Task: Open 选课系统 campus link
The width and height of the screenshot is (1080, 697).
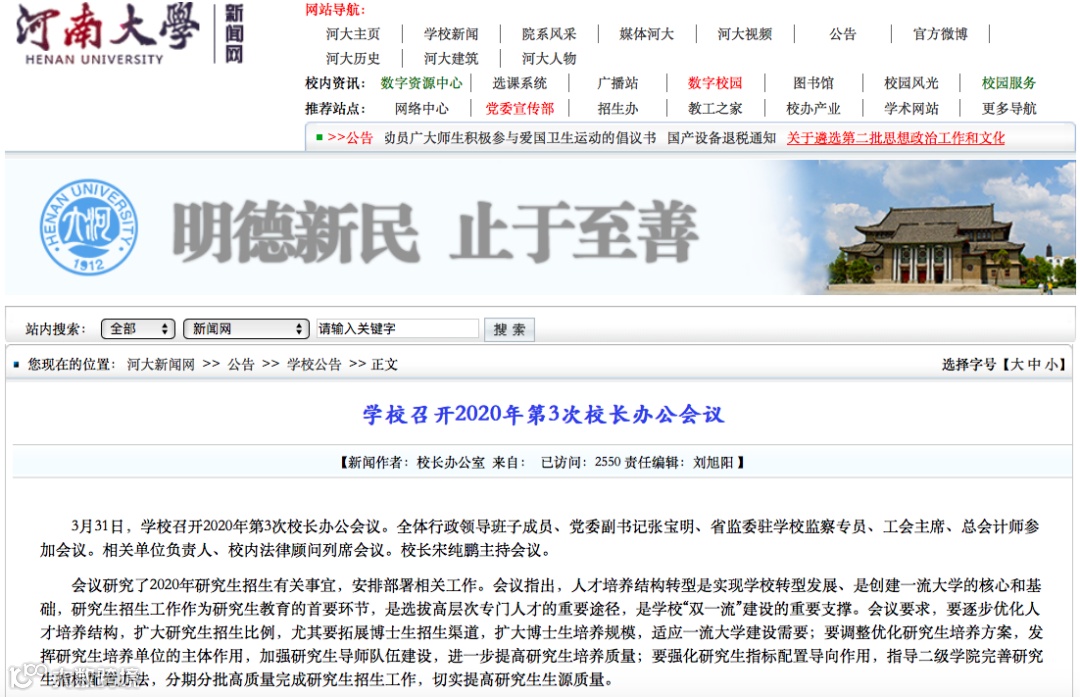Action: tap(519, 83)
